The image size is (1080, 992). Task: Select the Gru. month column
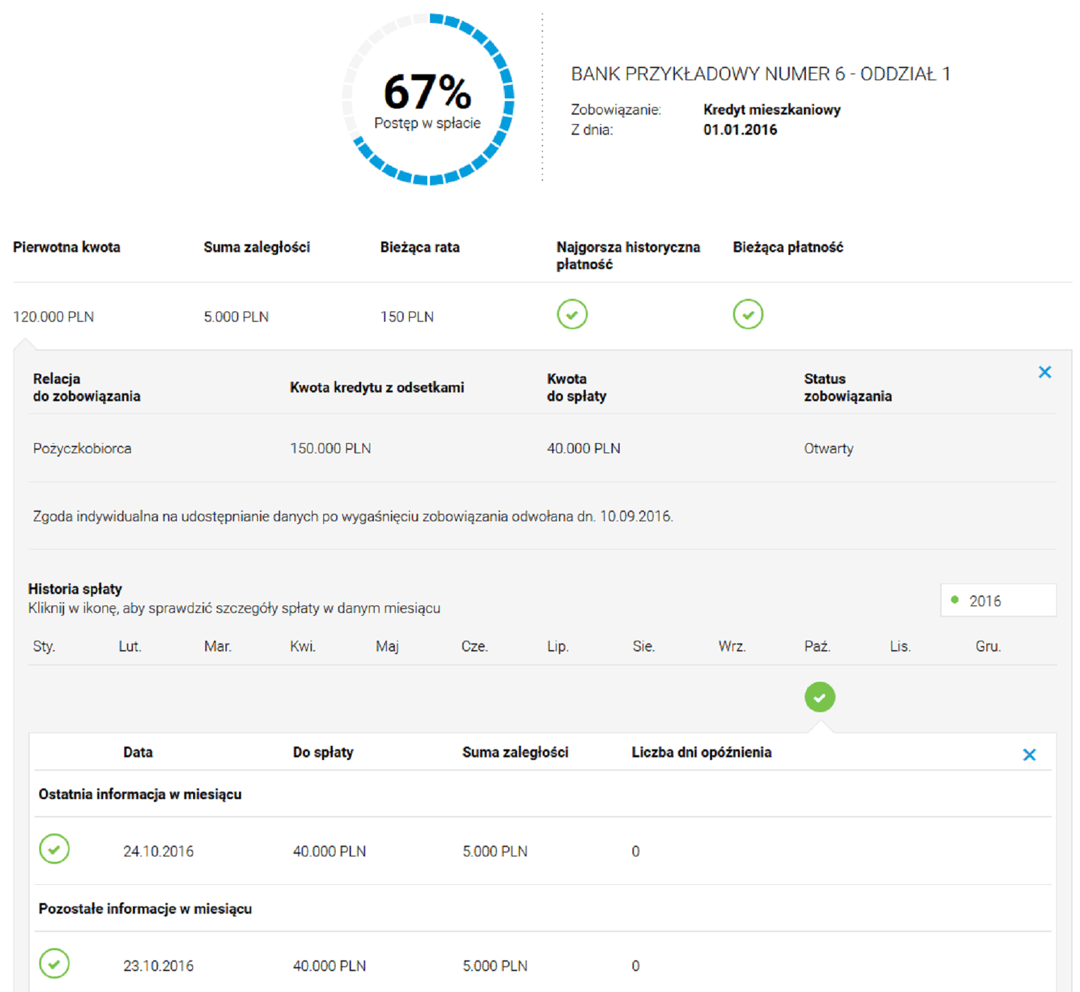pos(988,647)
